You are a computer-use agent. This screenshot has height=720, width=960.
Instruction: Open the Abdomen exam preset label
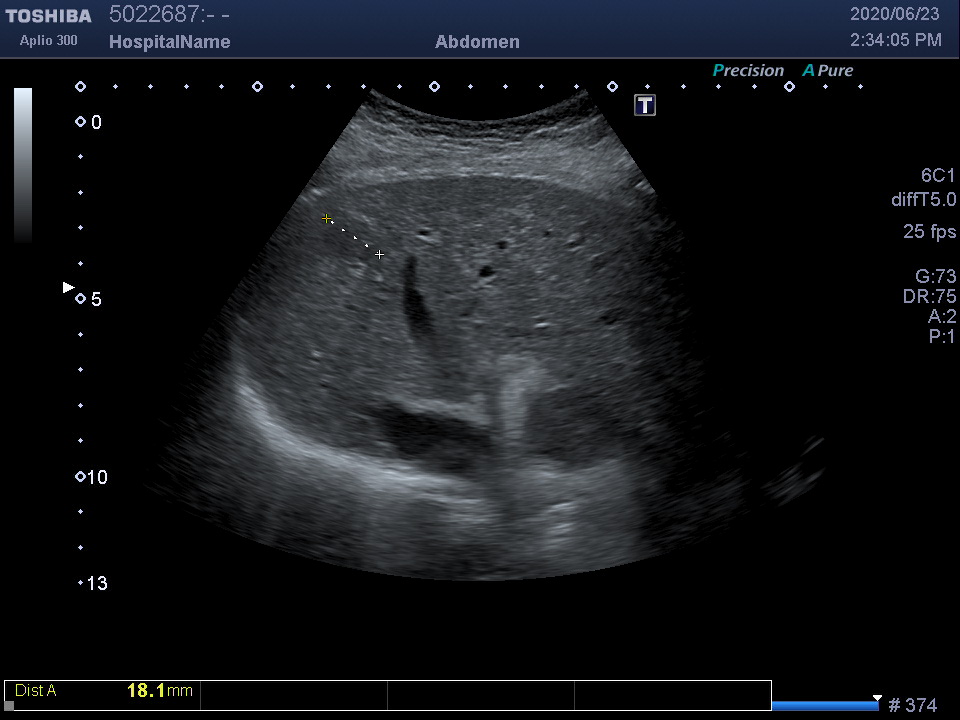[x=477, y=42]
